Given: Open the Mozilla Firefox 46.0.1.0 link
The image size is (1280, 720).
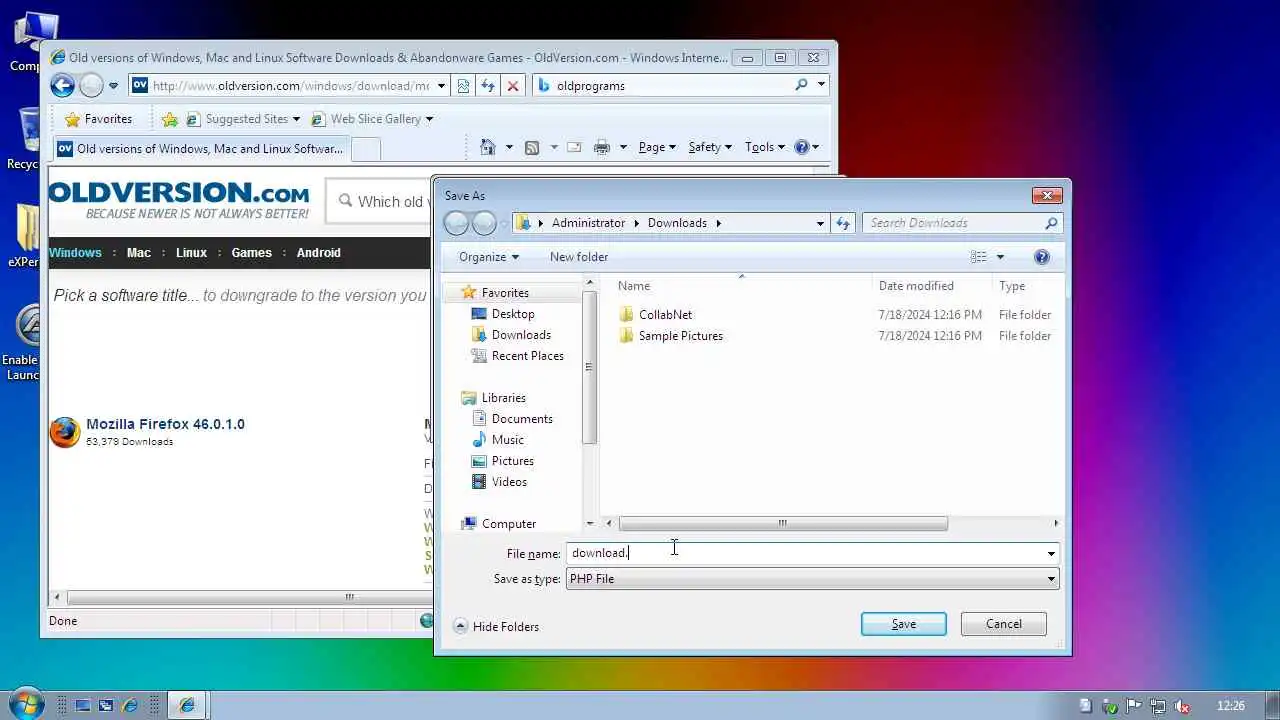Looking at the screenshot, I should click(165, 424).
